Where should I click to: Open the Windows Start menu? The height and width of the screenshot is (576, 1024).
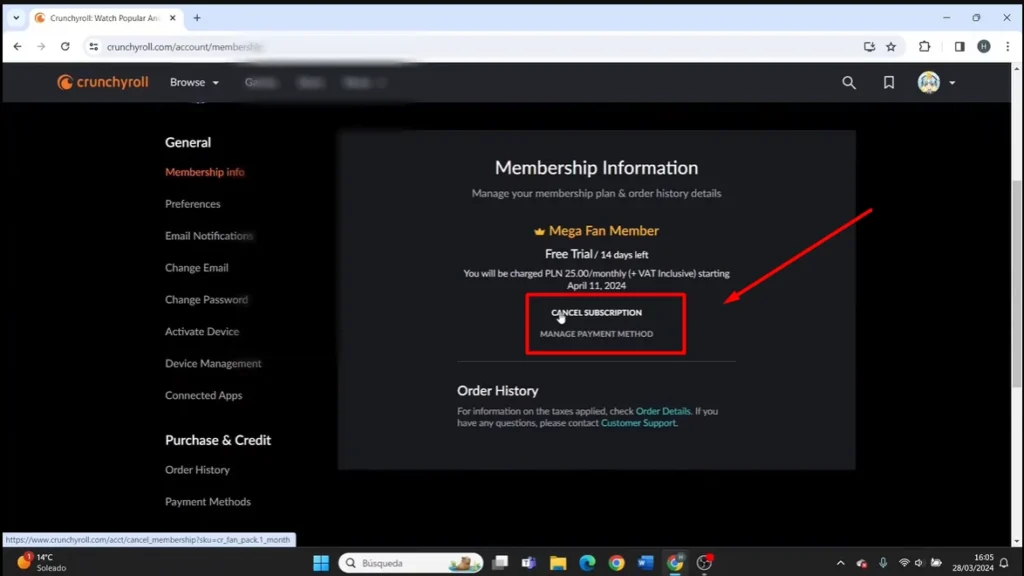point(321,563)
